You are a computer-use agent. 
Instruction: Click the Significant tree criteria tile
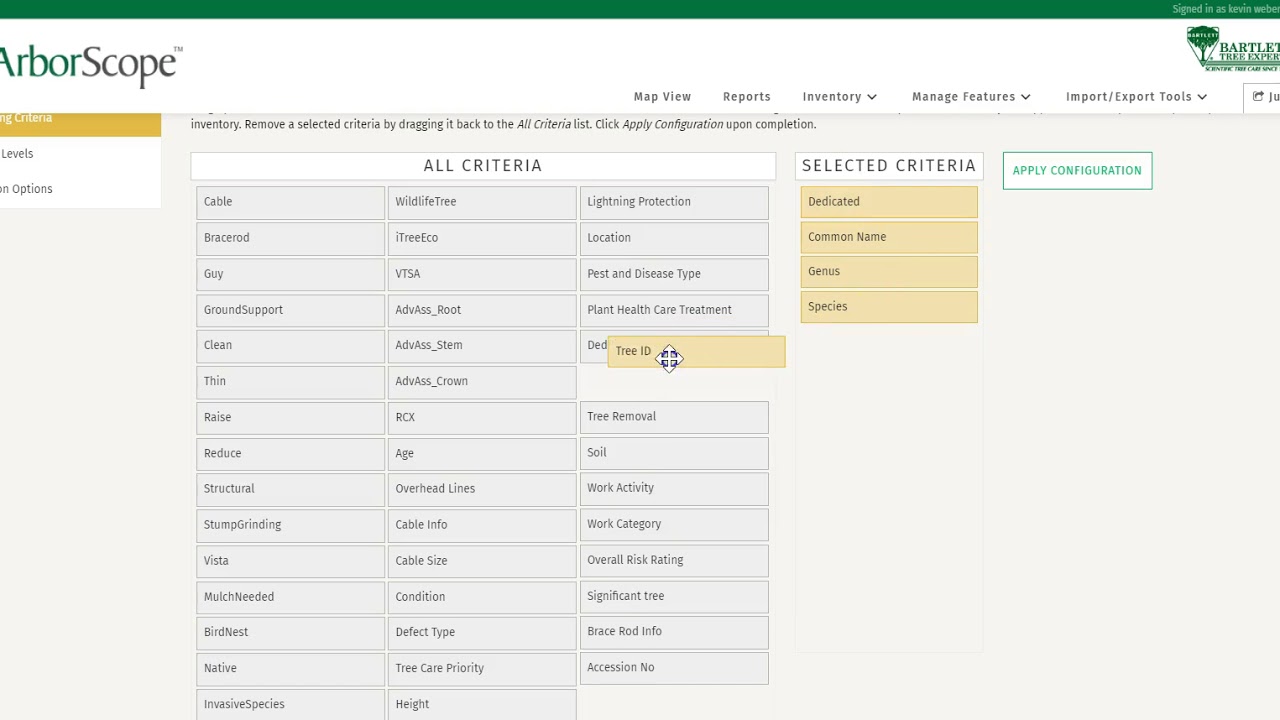pos(674,596)
